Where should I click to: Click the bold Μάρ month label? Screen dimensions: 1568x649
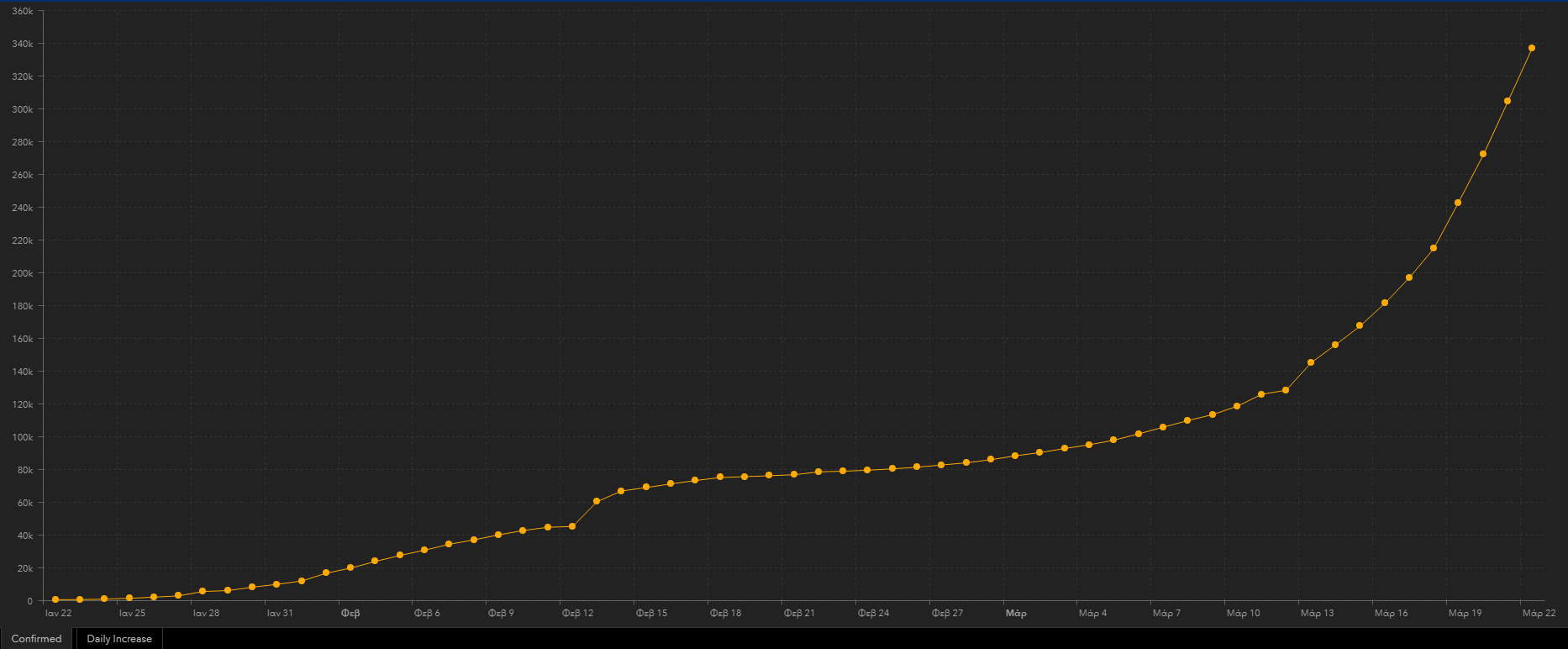click(x=1015, y=613)
